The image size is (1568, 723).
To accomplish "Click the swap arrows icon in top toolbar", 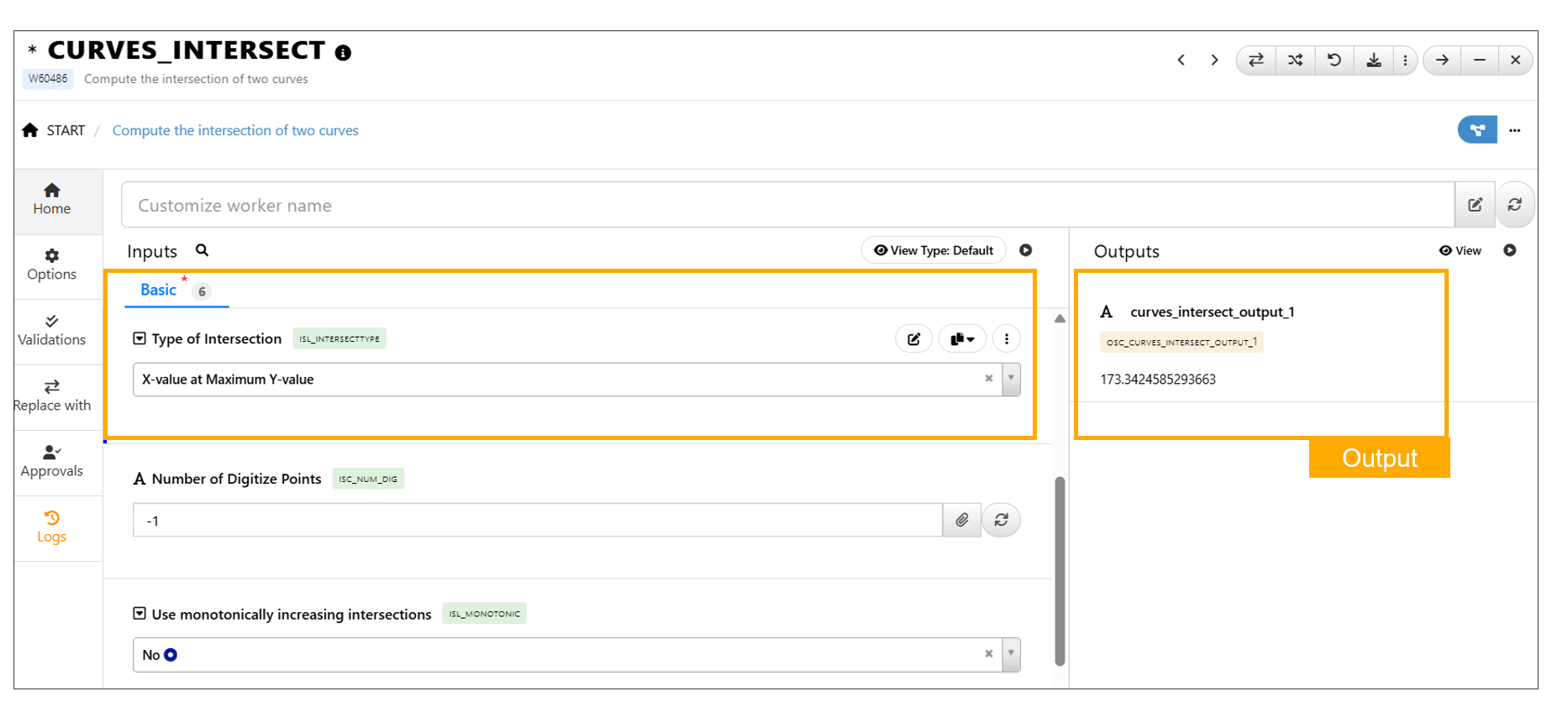I will pyautogui.click(x=1255, y=60).
